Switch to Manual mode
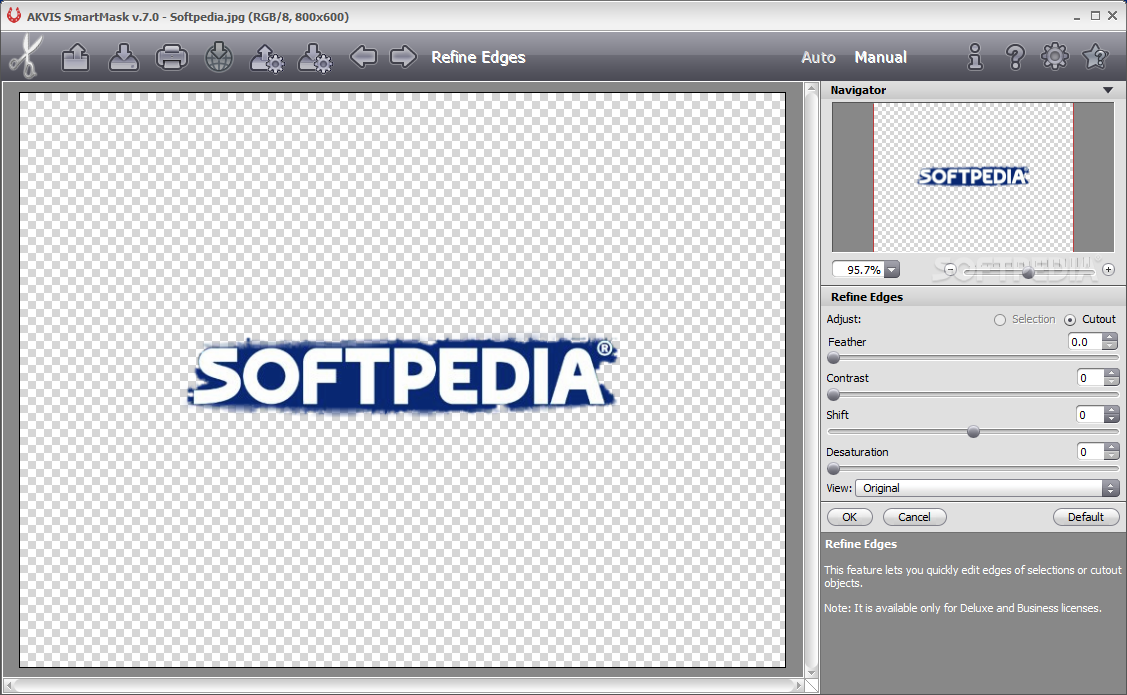This screenshot has height=695, width=1127. pos(880,57)
